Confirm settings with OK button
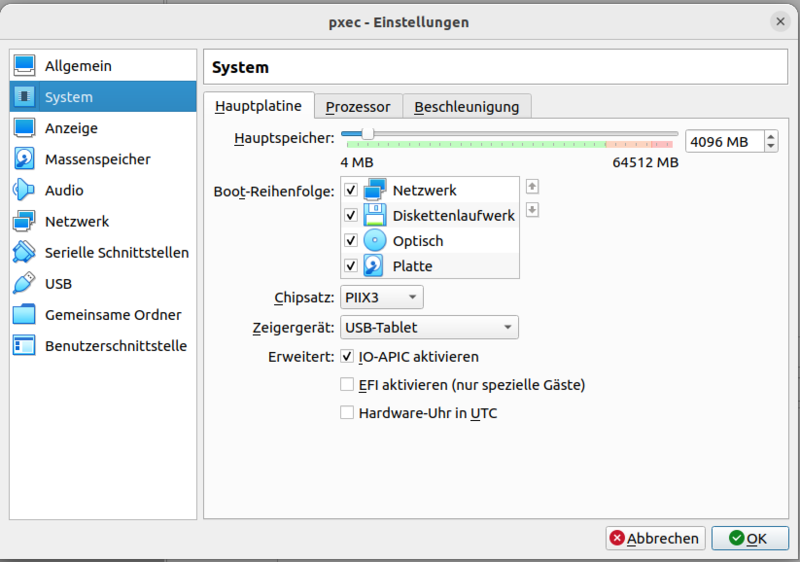 747,538
